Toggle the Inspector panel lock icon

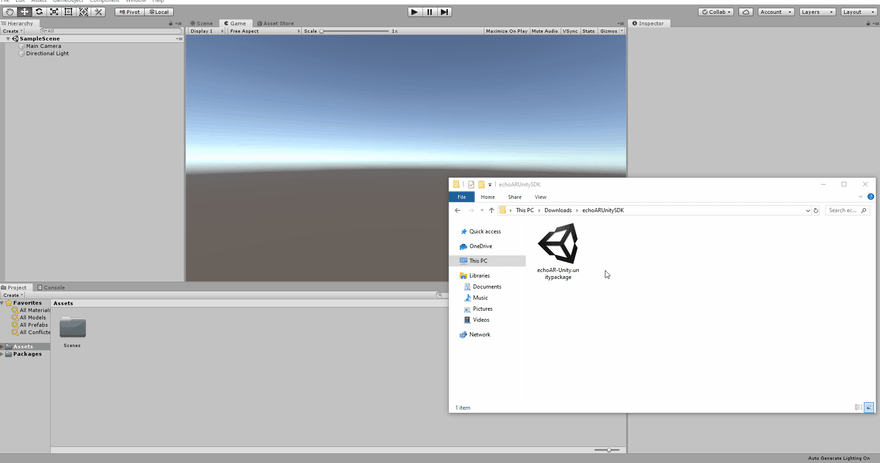(869, 24)
